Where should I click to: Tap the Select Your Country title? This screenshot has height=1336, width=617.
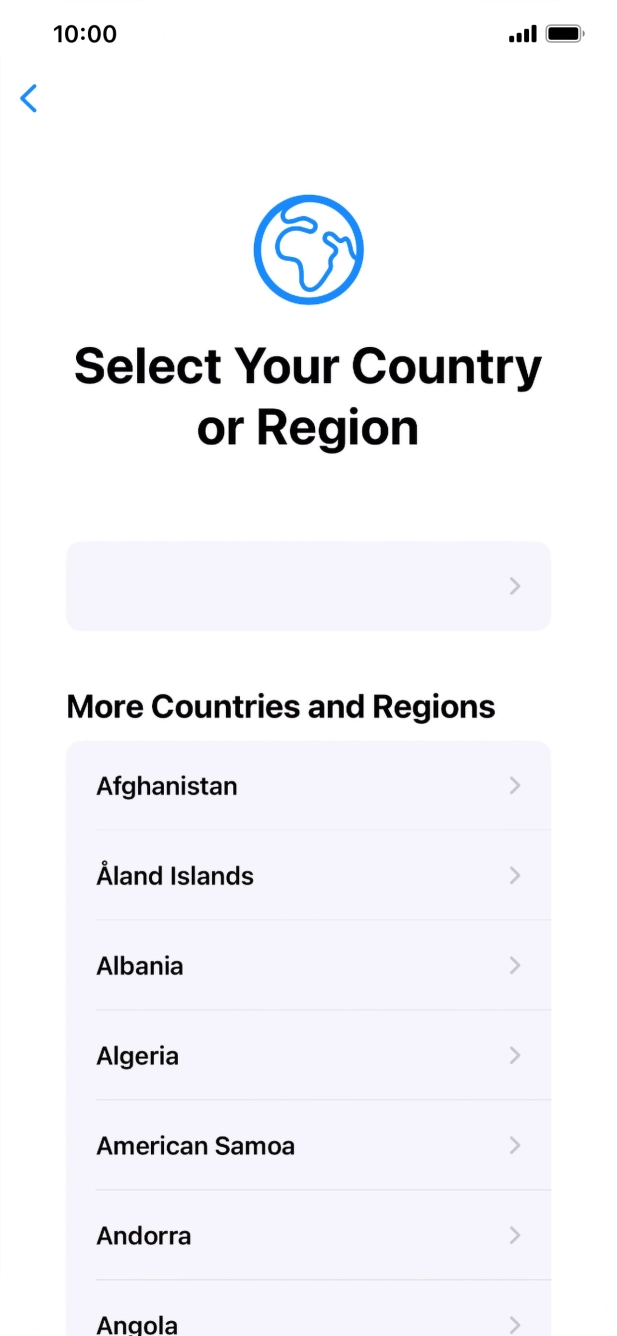pyautogui.click(x=308, y=395)
